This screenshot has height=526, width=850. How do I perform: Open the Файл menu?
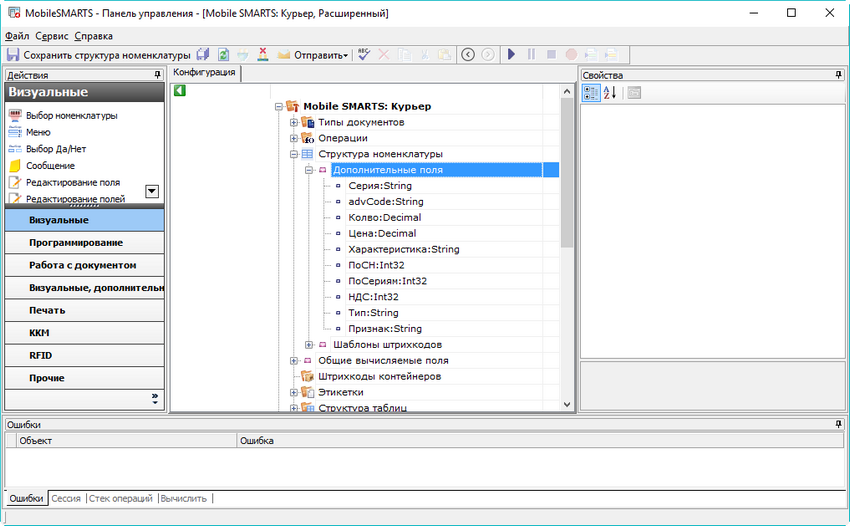tap(17, 36)
